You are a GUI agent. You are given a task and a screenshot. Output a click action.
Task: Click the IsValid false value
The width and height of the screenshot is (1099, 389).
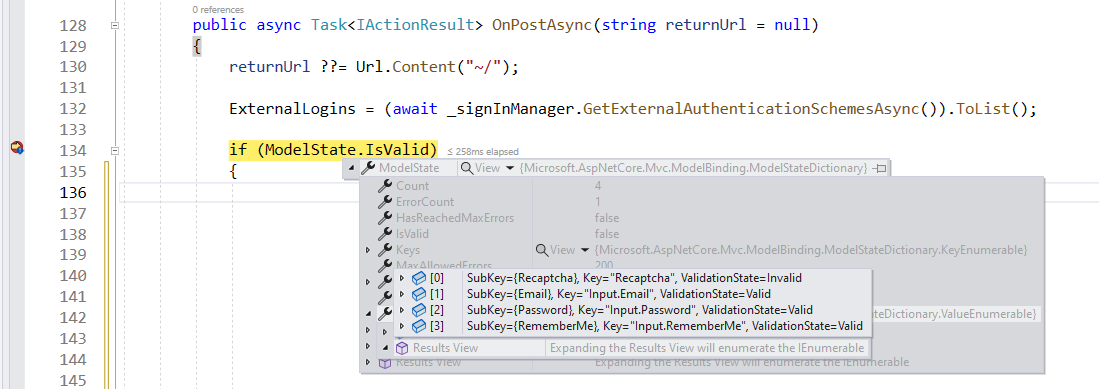point(607,234)
